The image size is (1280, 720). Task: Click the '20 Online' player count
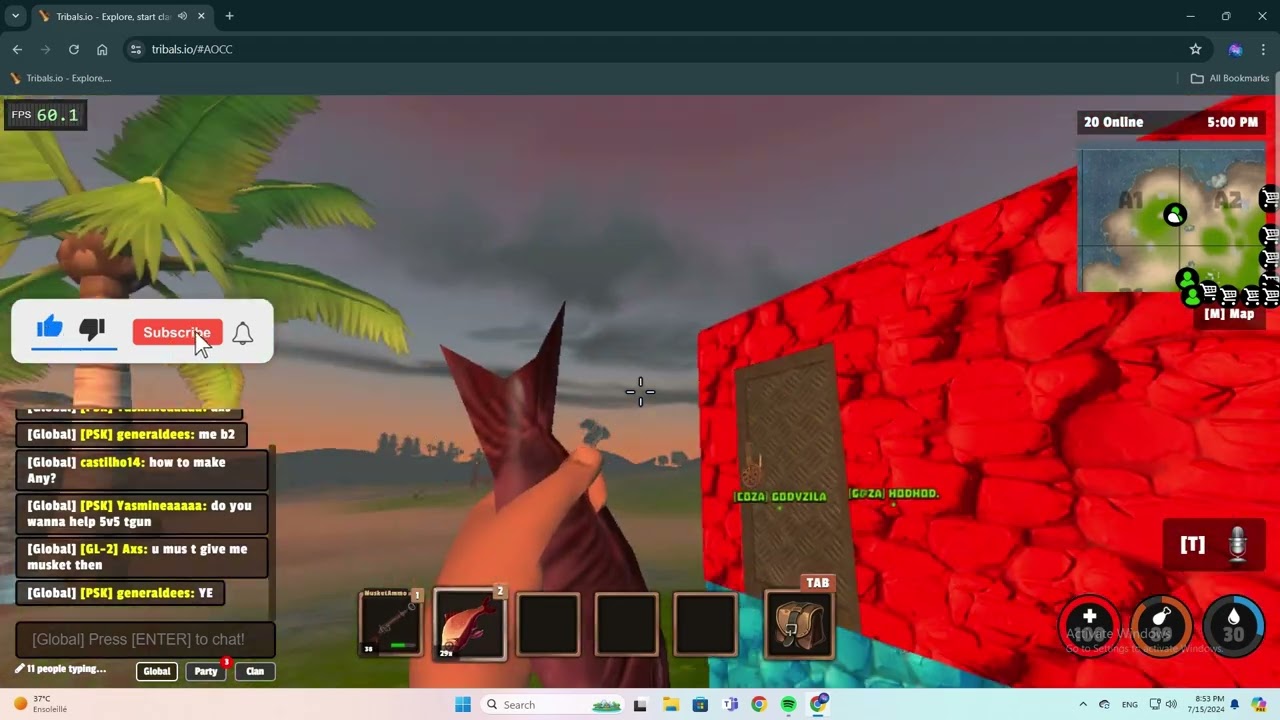pos(1113,122)
